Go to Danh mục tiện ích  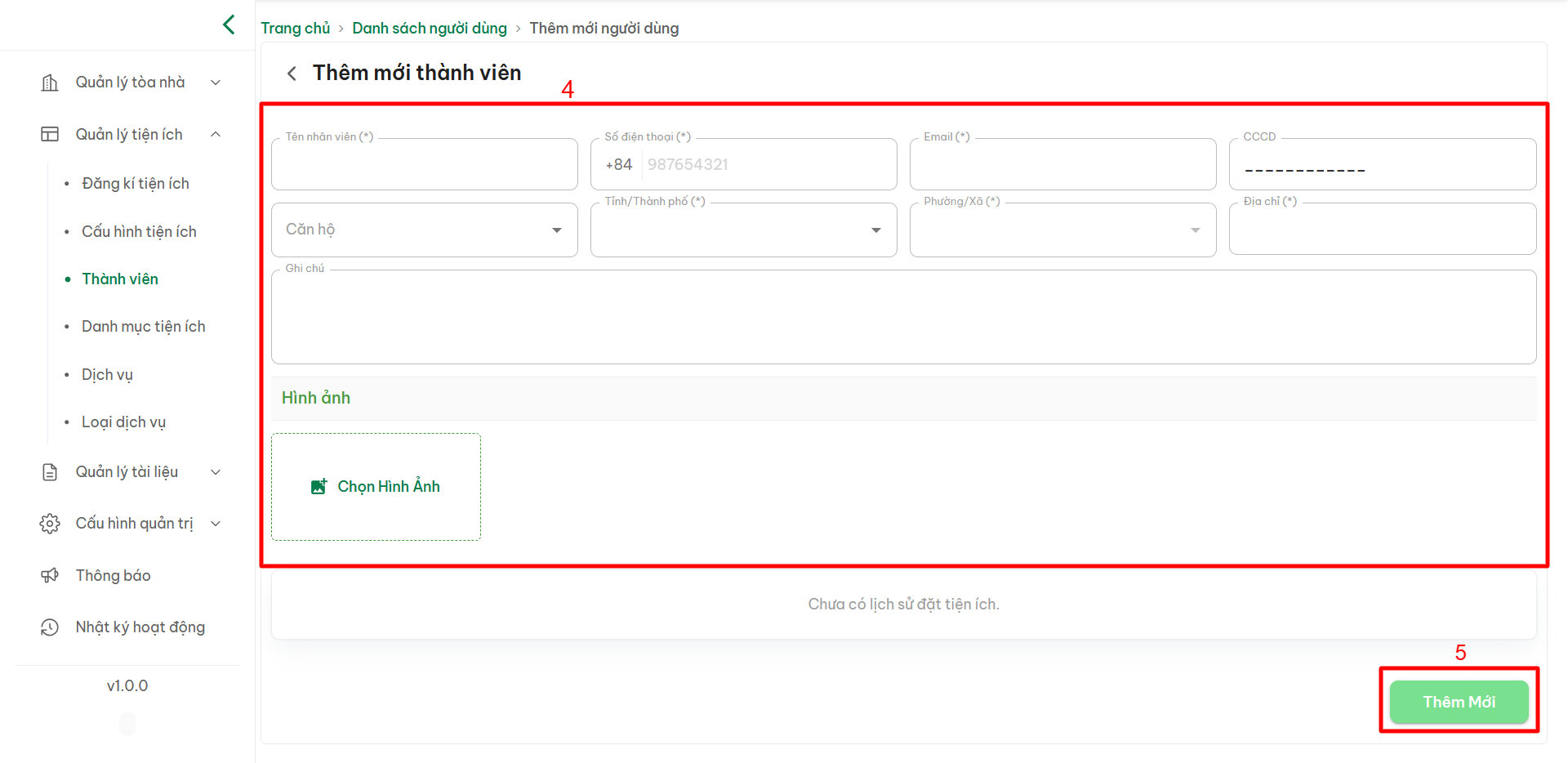point(144,327)
